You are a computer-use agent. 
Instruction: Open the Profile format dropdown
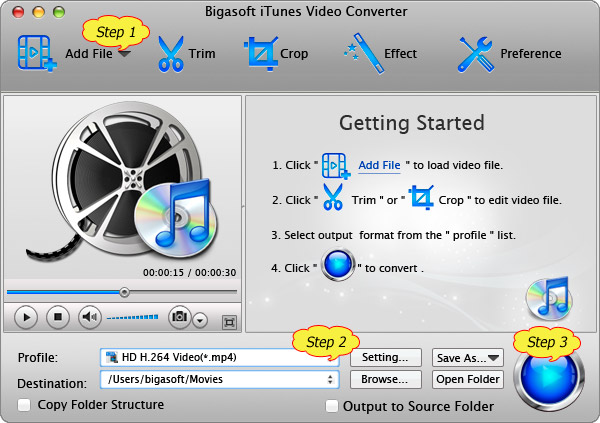click(220, 358)
